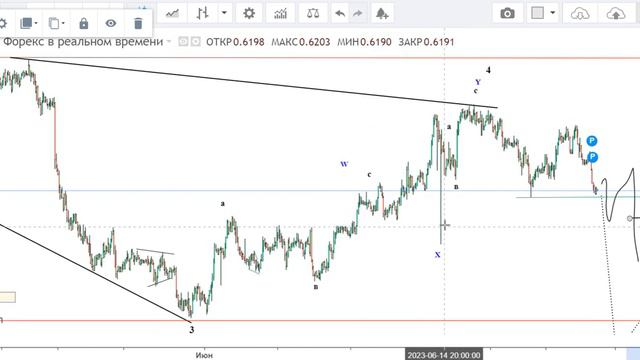Click the lower blue P marker
Viewport: 640px width, 360px height.
pos(592,157)
